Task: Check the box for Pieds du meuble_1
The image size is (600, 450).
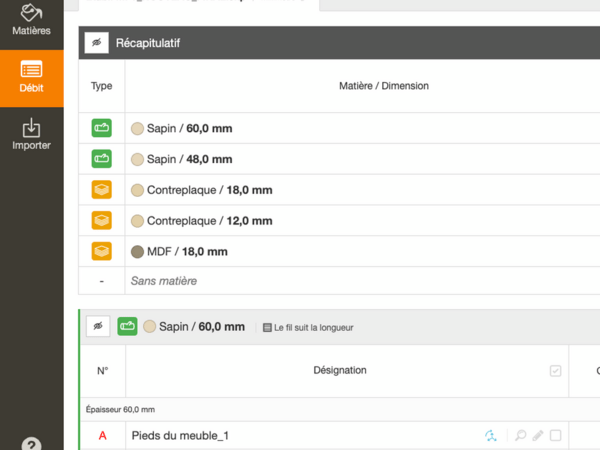Action: 556,435
